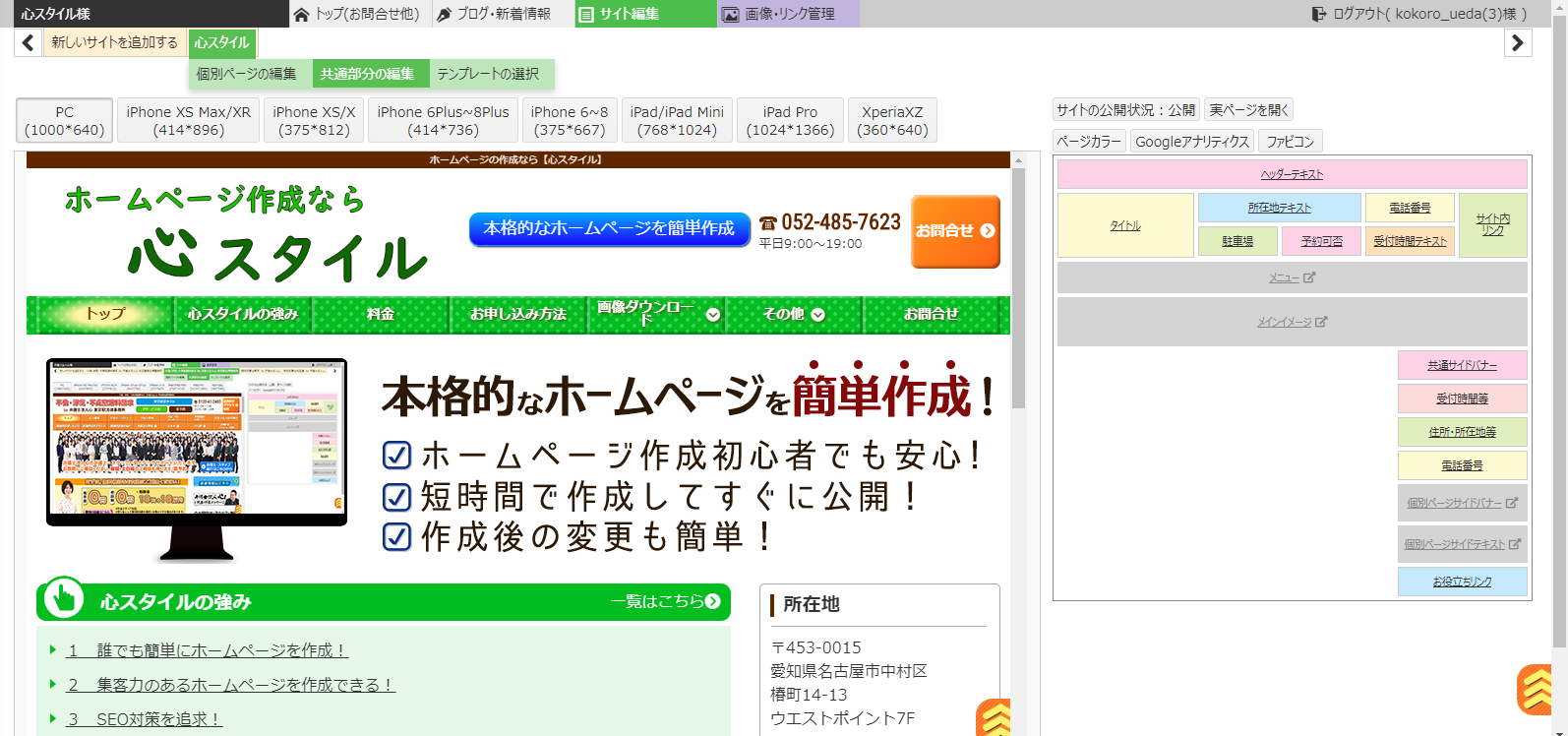This screenshot has height=736, width=1568.
Task: Click 料金 in the green site menu
Action: tap(381, 314)
